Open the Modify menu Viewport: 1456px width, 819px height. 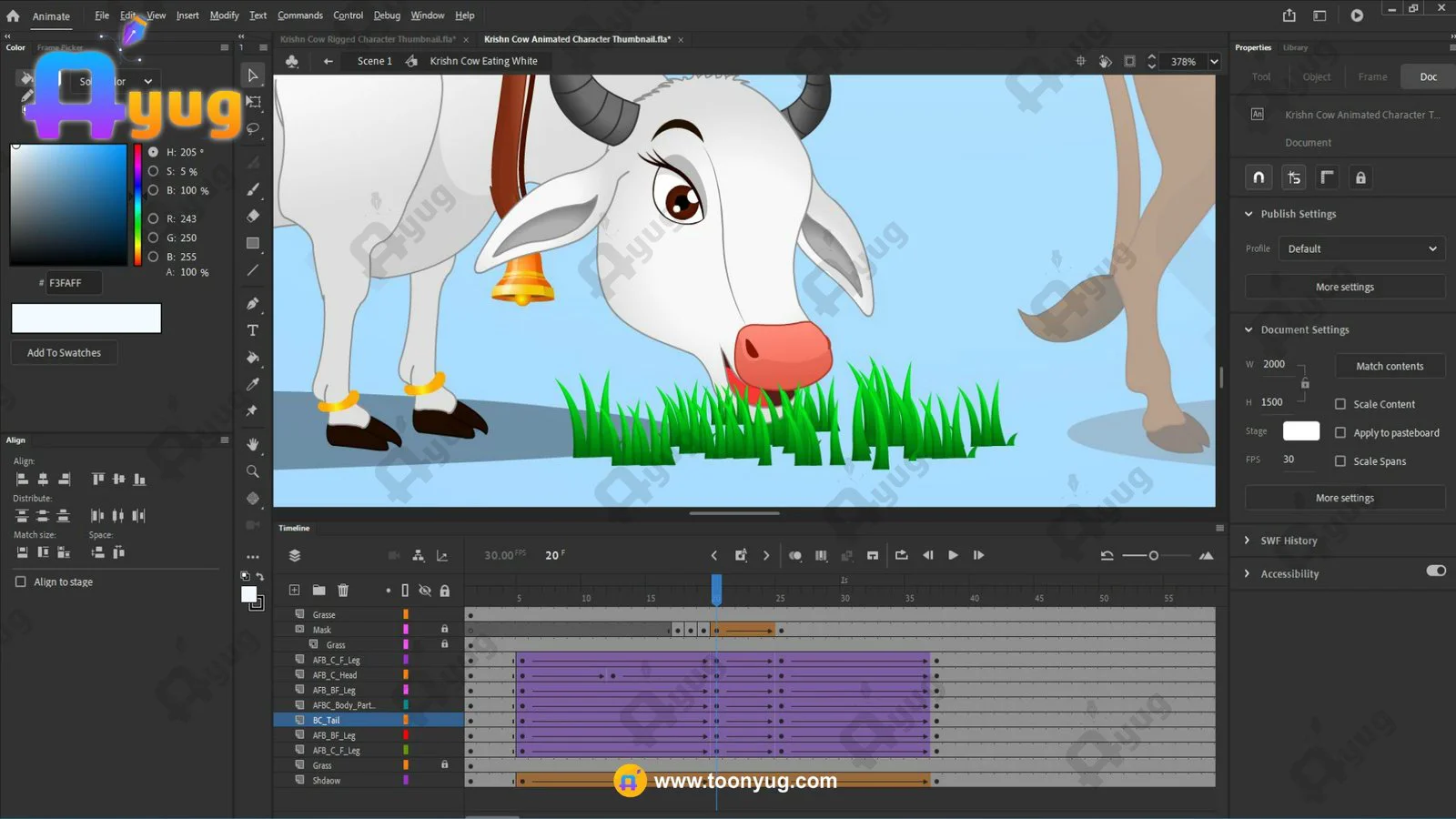(x=224, y=15)
